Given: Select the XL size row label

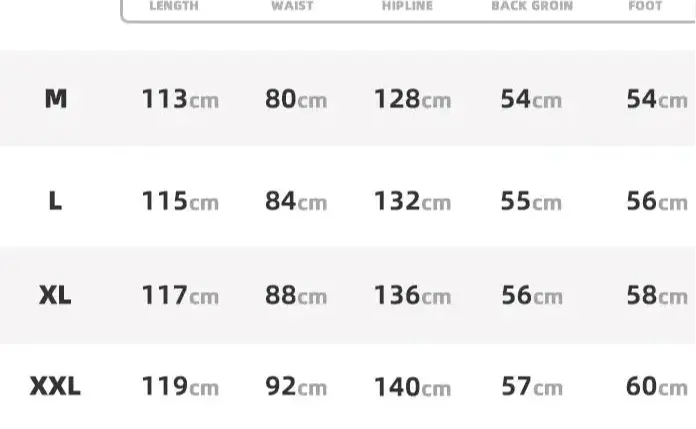Looking at the screenshot, I should point(55,295).
